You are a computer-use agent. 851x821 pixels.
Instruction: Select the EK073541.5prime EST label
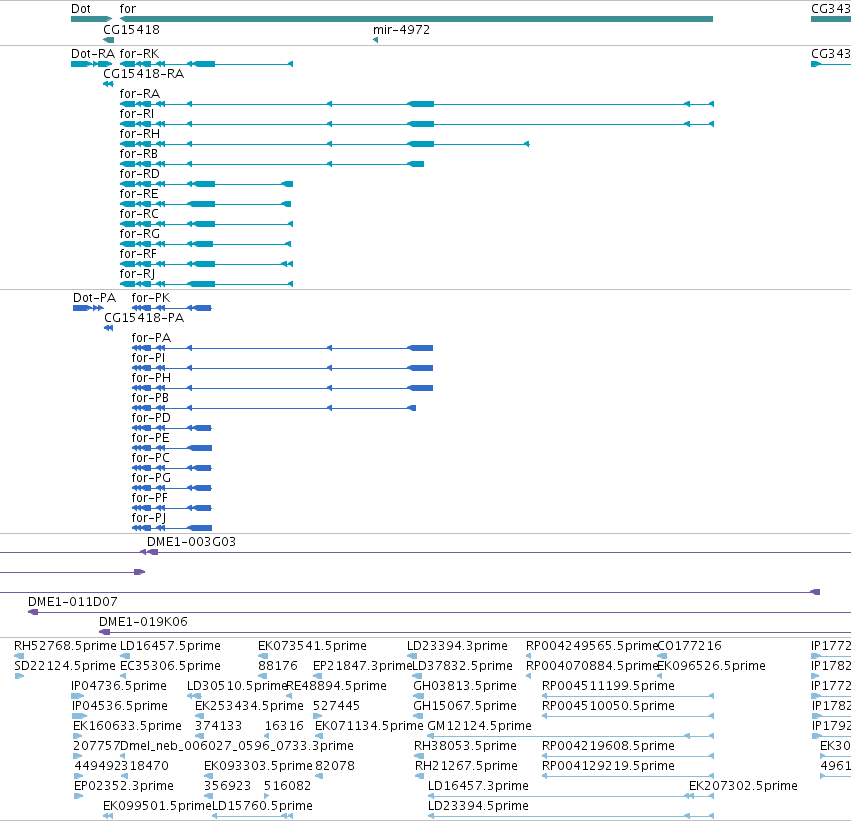coord(312,646)
